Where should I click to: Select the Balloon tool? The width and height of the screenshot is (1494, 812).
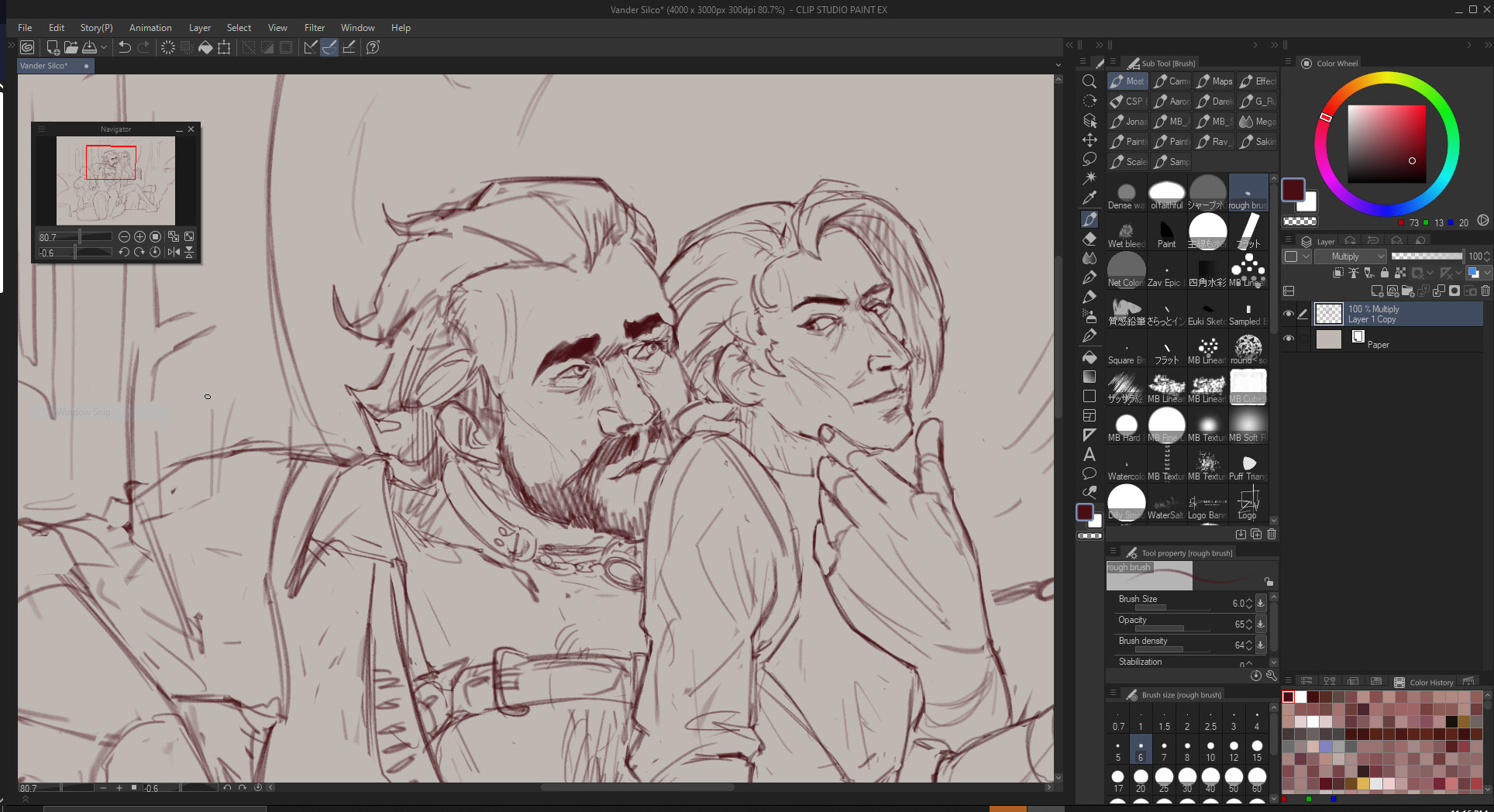tap(1089, 473)
